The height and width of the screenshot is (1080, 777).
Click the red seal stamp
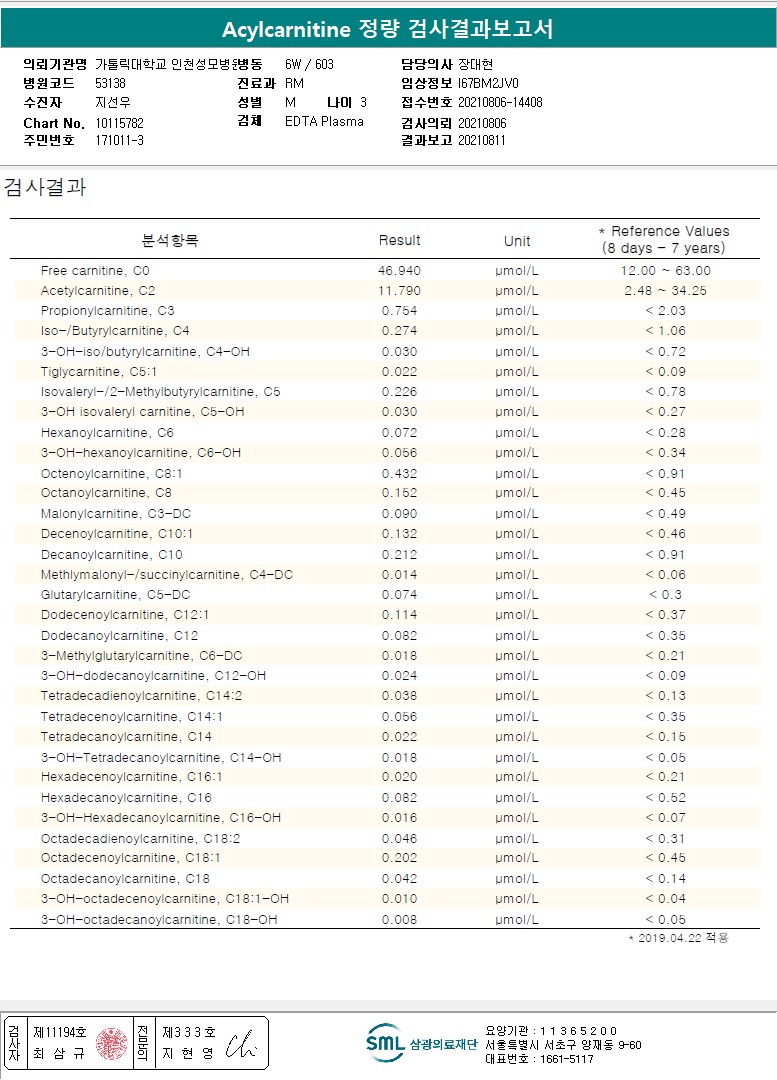pyautogui.click(x=111, y=1043)
